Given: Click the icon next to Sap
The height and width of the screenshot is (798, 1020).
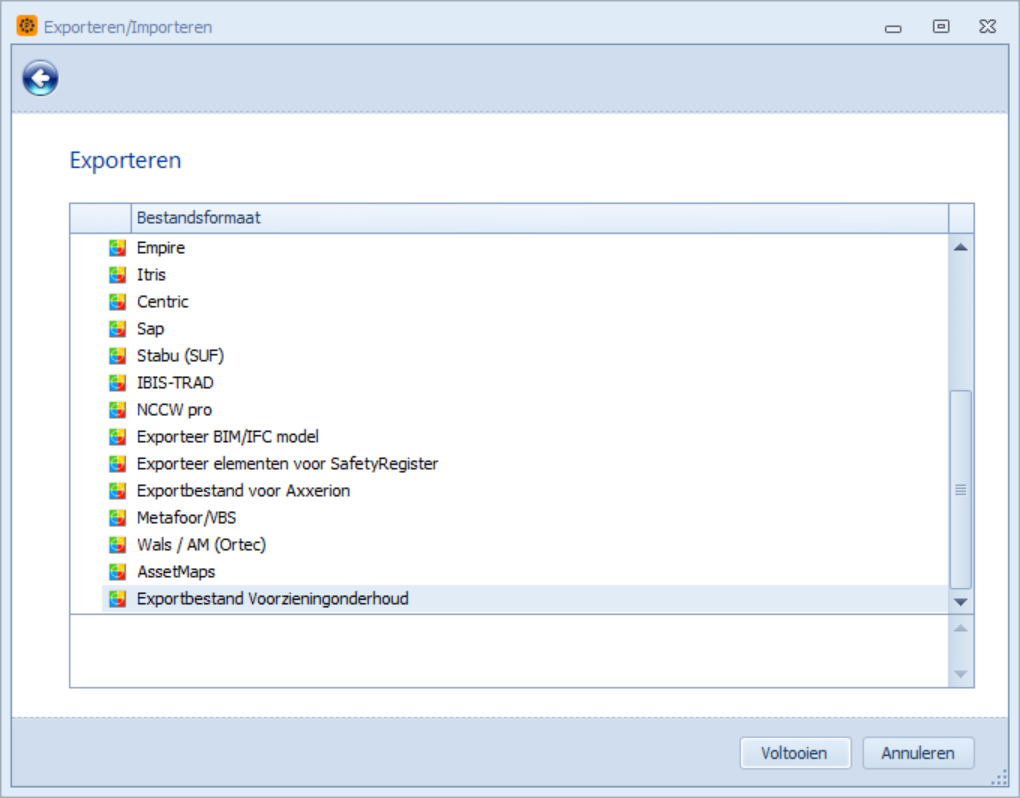Looking at the screenshot, I should click(117, 328).
